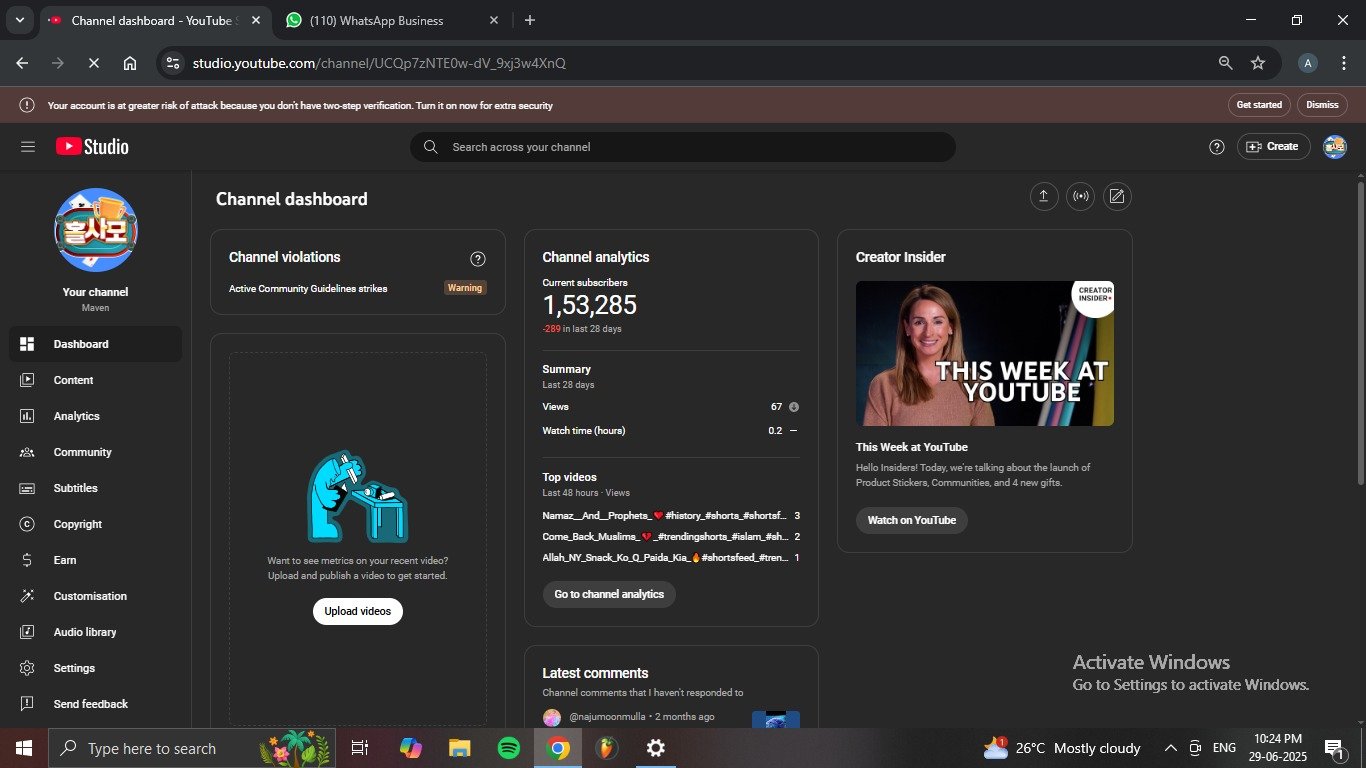
Task: Open the weather widget showing 26°C
Action: point(1062,748)
